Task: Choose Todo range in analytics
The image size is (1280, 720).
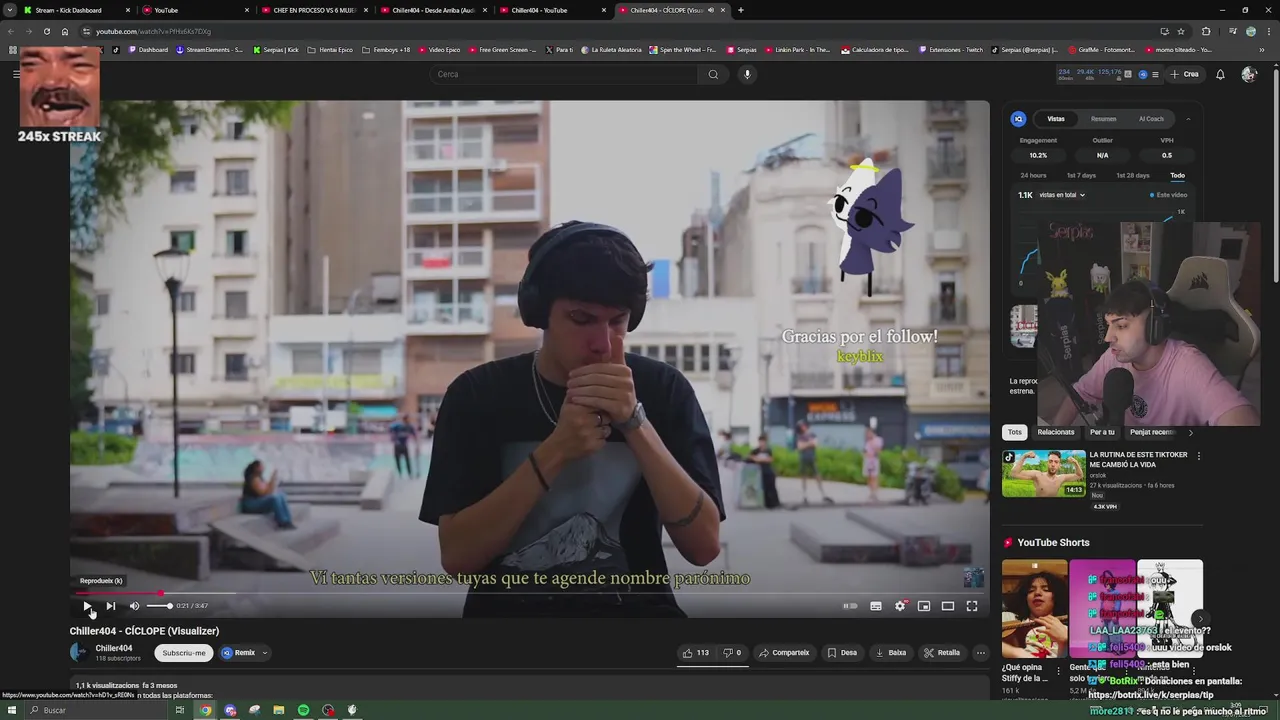Action: [1178, 176]
